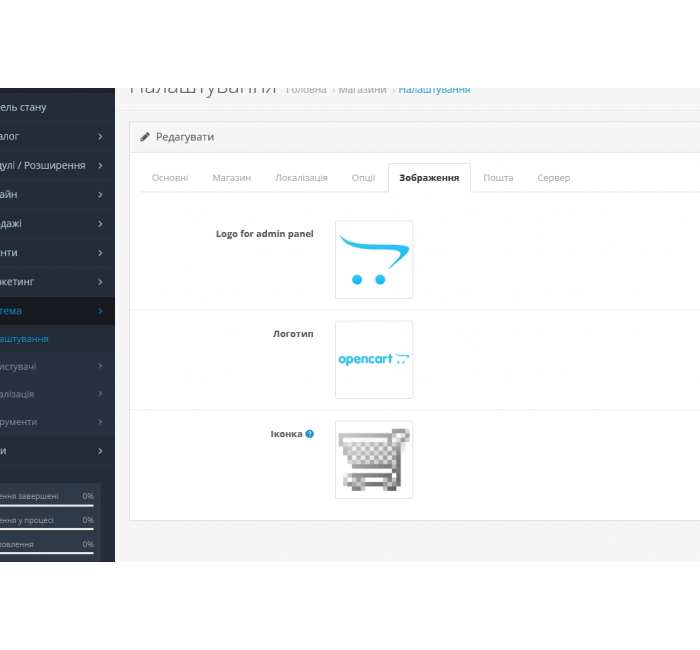Follow the Головна breadcrumb link

coord(306,90)
